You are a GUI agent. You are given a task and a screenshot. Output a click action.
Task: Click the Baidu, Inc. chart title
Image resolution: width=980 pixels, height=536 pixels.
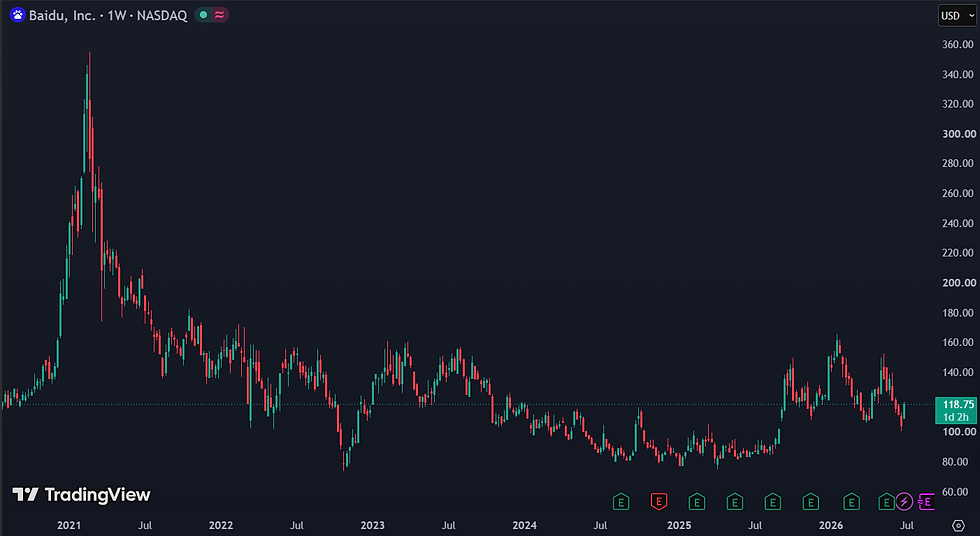click(x=109, y=16)
